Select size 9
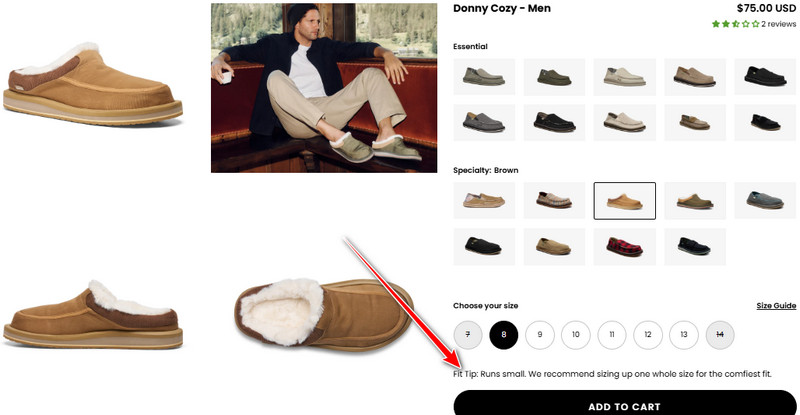 (x=540, y=335)
